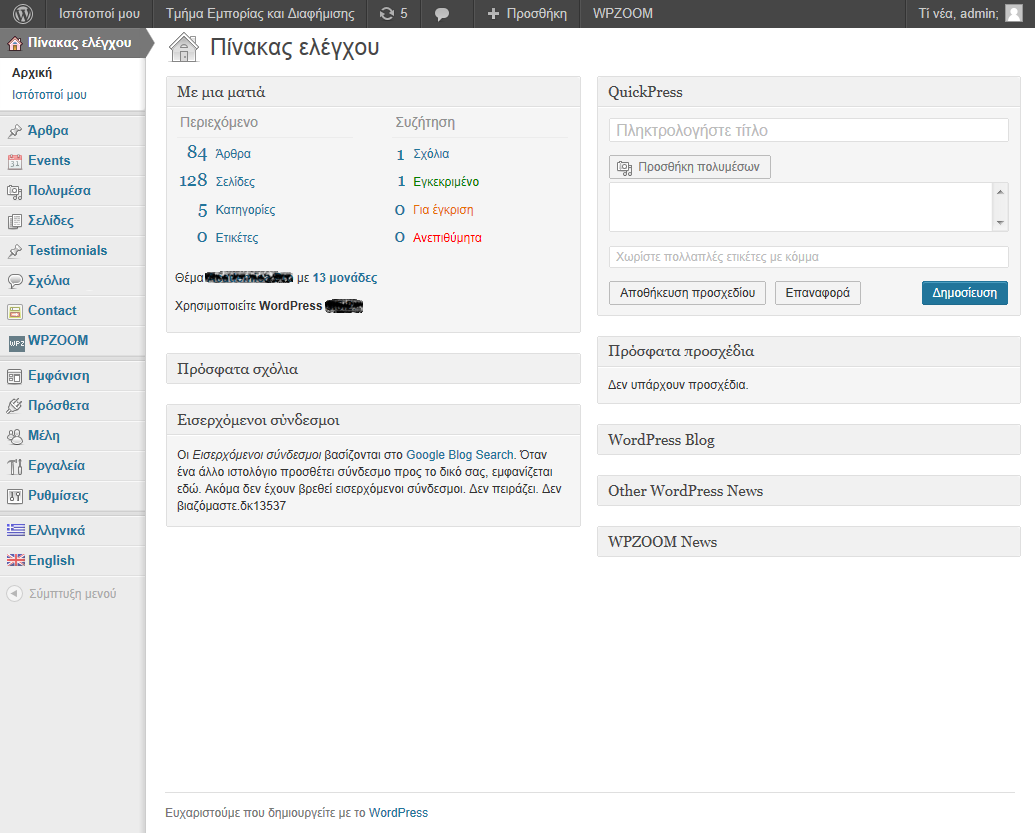The image size is (1035, 833).
Task: Open Τμήμα Εμπορίας και Διαφήμισης site menu
Action: coord(260,13)
